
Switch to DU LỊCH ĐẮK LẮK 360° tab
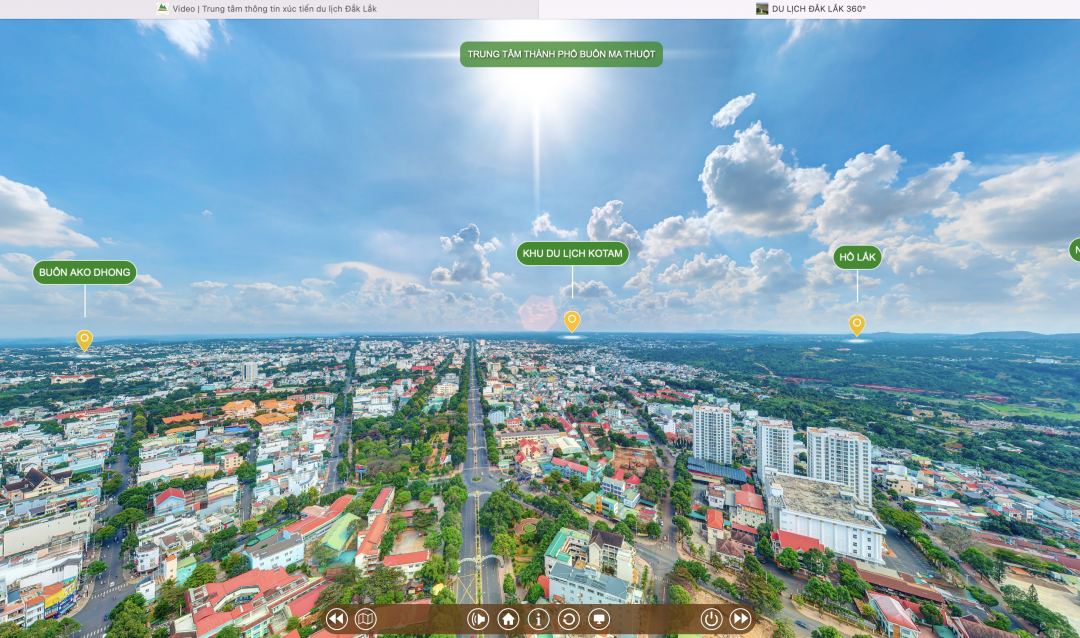click(810, 9)
